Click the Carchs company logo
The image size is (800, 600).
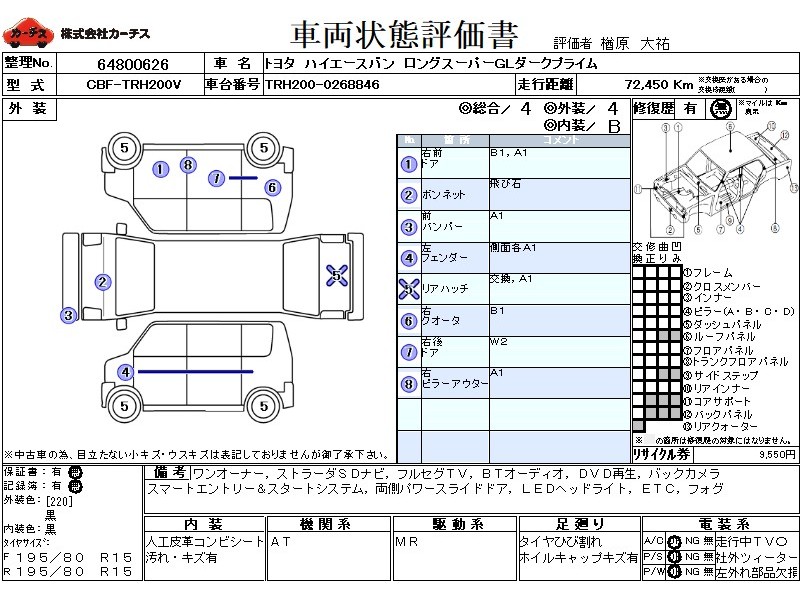(28, 33)
